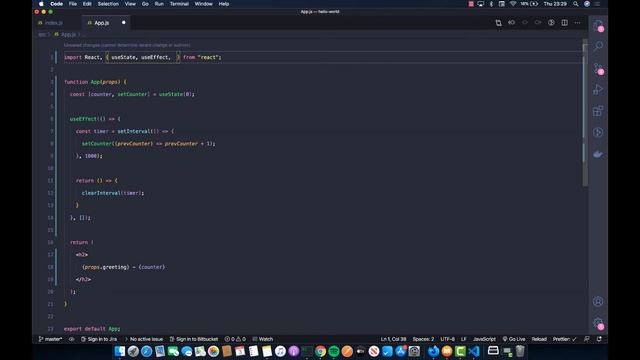Click the errors and warnings count in the status bar

[235, 339]
